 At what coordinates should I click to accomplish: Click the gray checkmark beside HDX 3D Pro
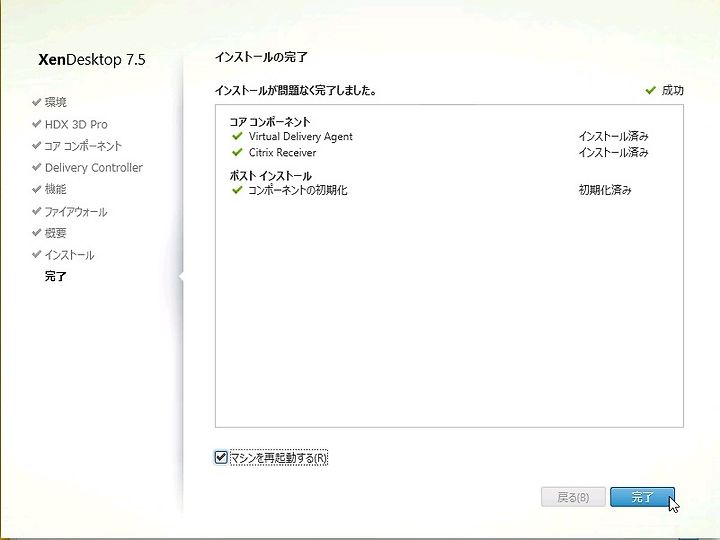point(37,124)
